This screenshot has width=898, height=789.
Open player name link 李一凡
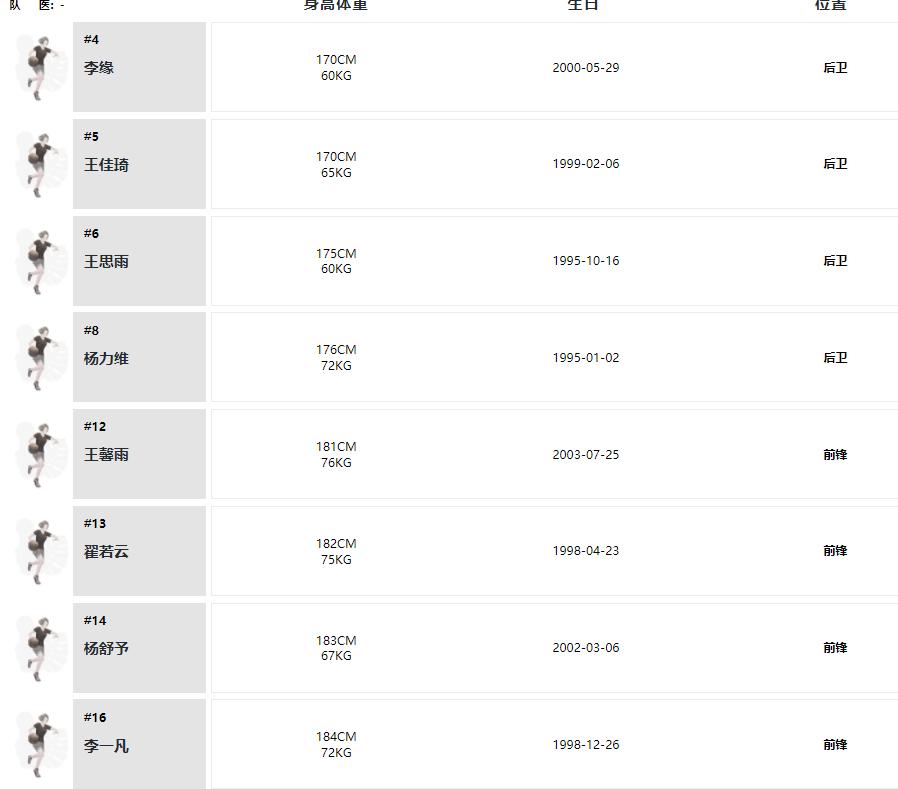[106, 745]
